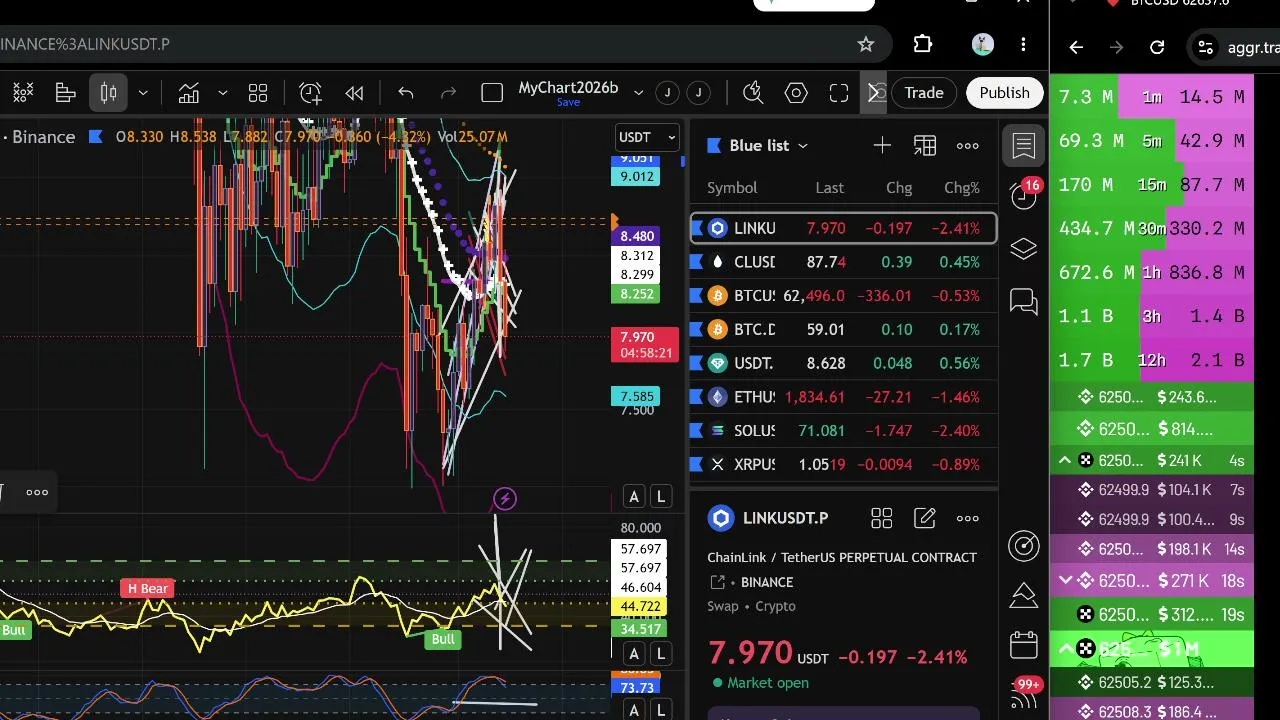Create an alert with the clock-plus icon
This screenshot has width=1280, height=720.
point(311,93)
